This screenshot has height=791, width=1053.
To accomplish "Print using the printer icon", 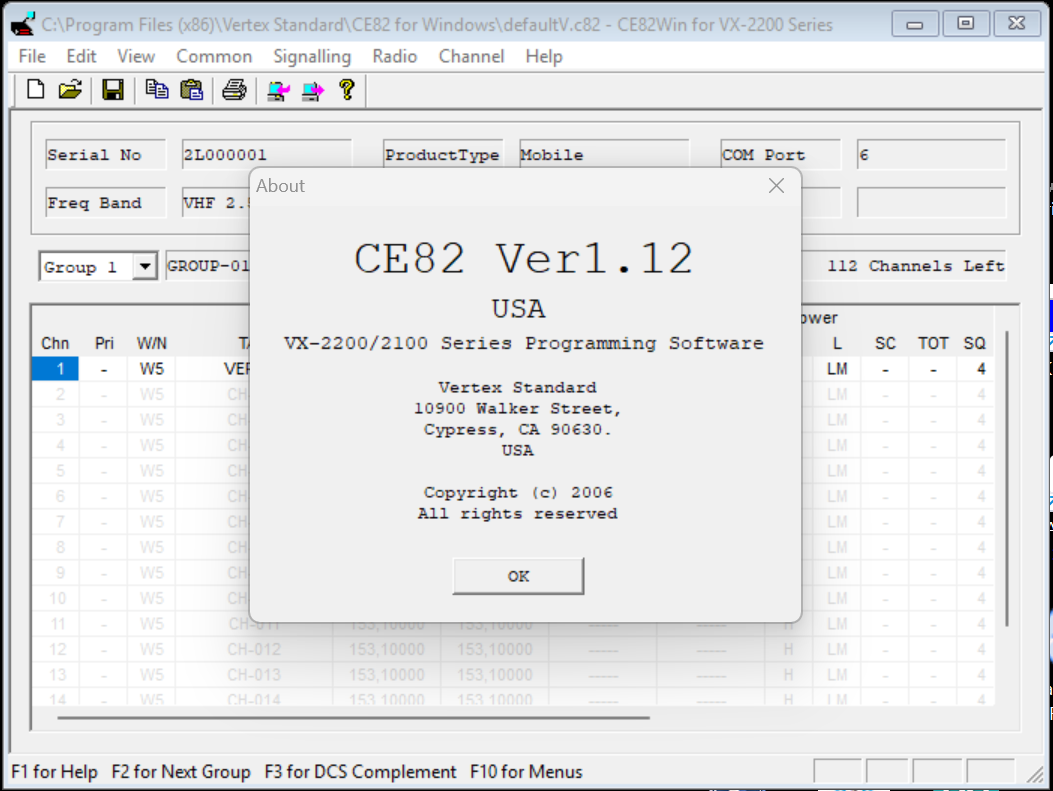I will [x=234, y=90].
